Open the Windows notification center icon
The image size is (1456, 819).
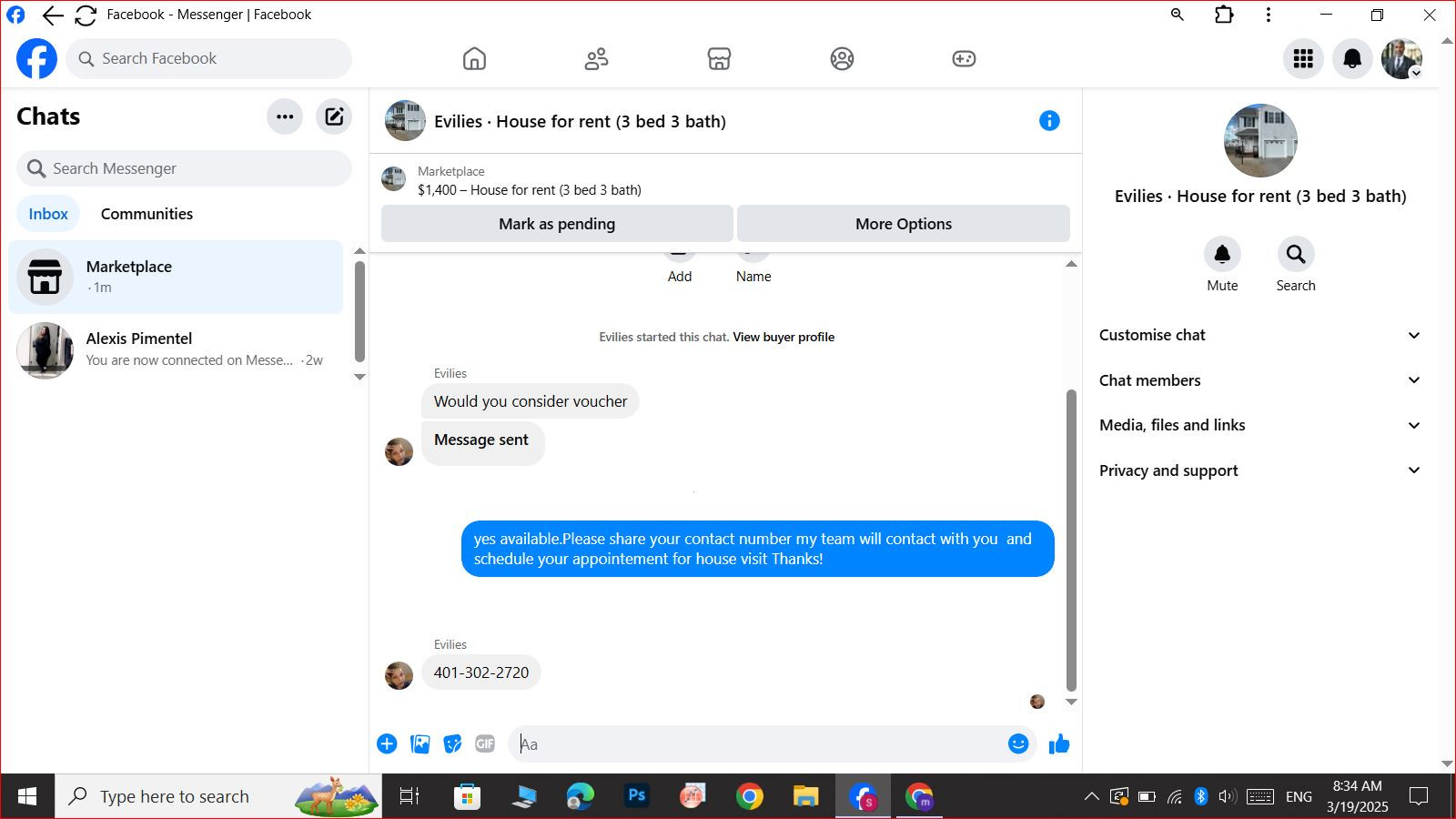[x=1418, y=797]
